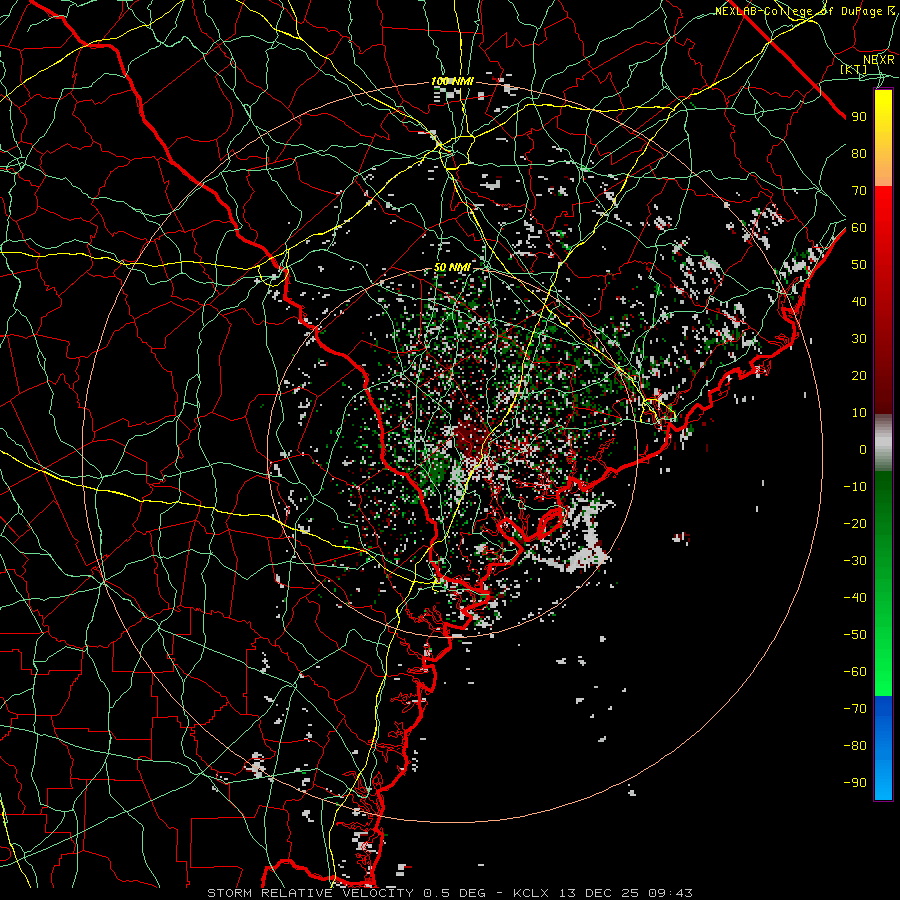Click the KCLX radar site identifier
The image size is (900, 900).
coord(531,893)
